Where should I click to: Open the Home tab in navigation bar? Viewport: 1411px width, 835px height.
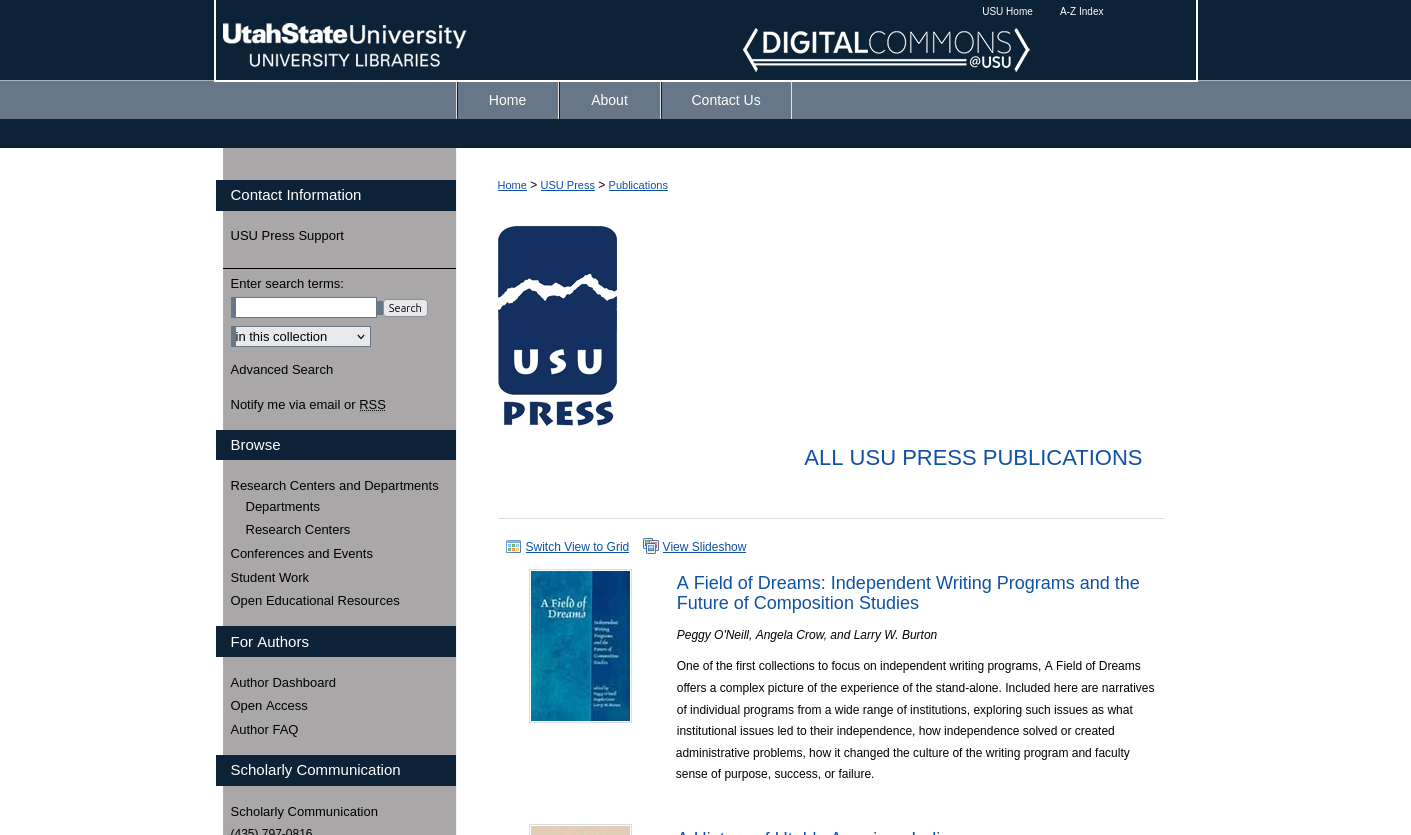507,100
